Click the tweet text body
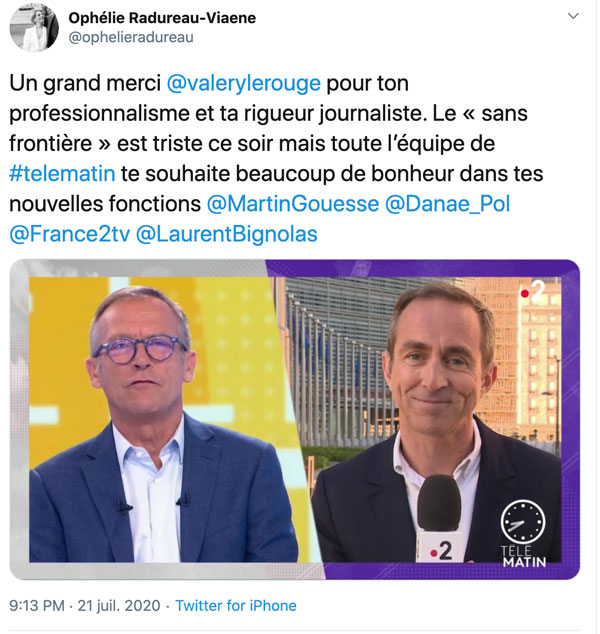600x634 pixels. point(277,159)
